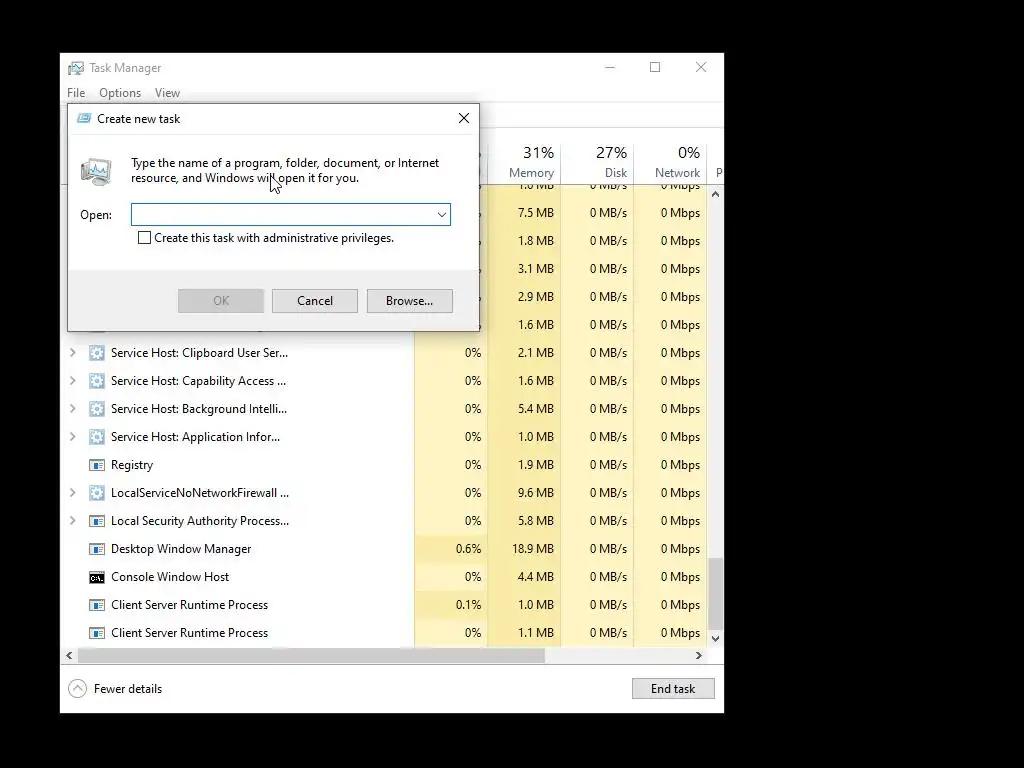Viewport: 1024px width, 768px height.
Task: Click the Desktop Window Manager icon
Action: 97,549
